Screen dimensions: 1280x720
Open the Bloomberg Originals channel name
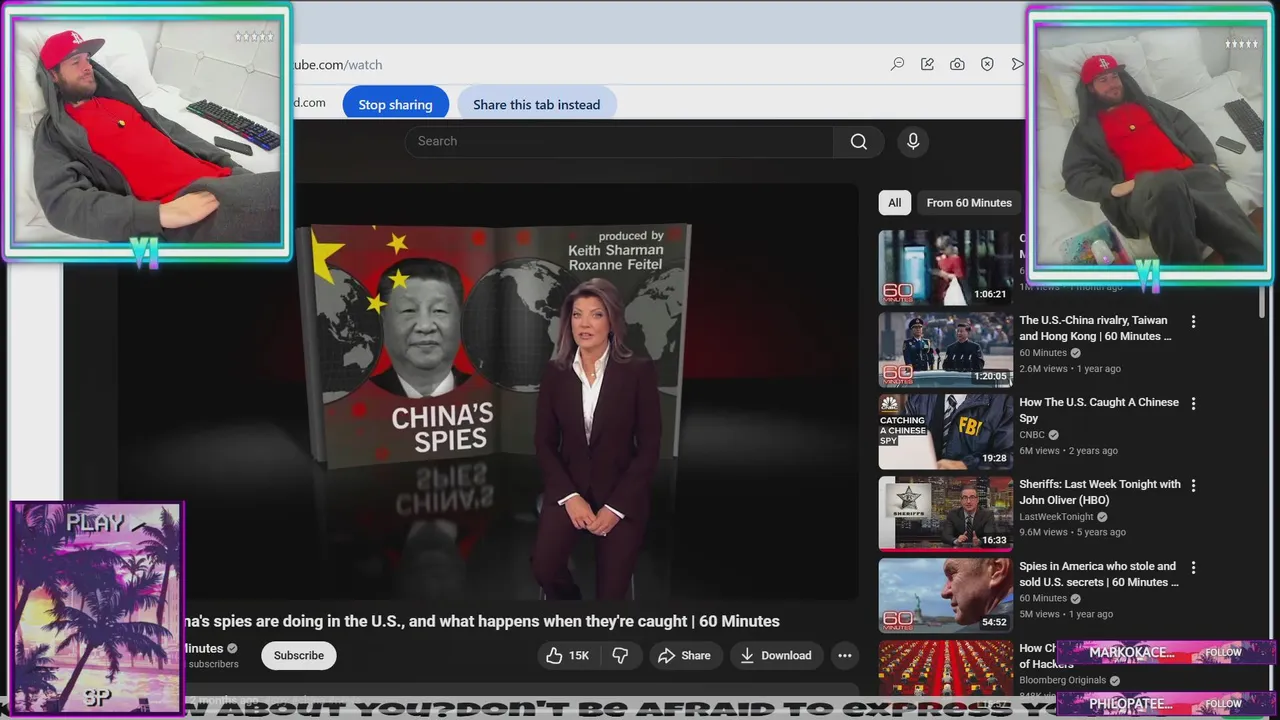click(x=1062, y=680)
